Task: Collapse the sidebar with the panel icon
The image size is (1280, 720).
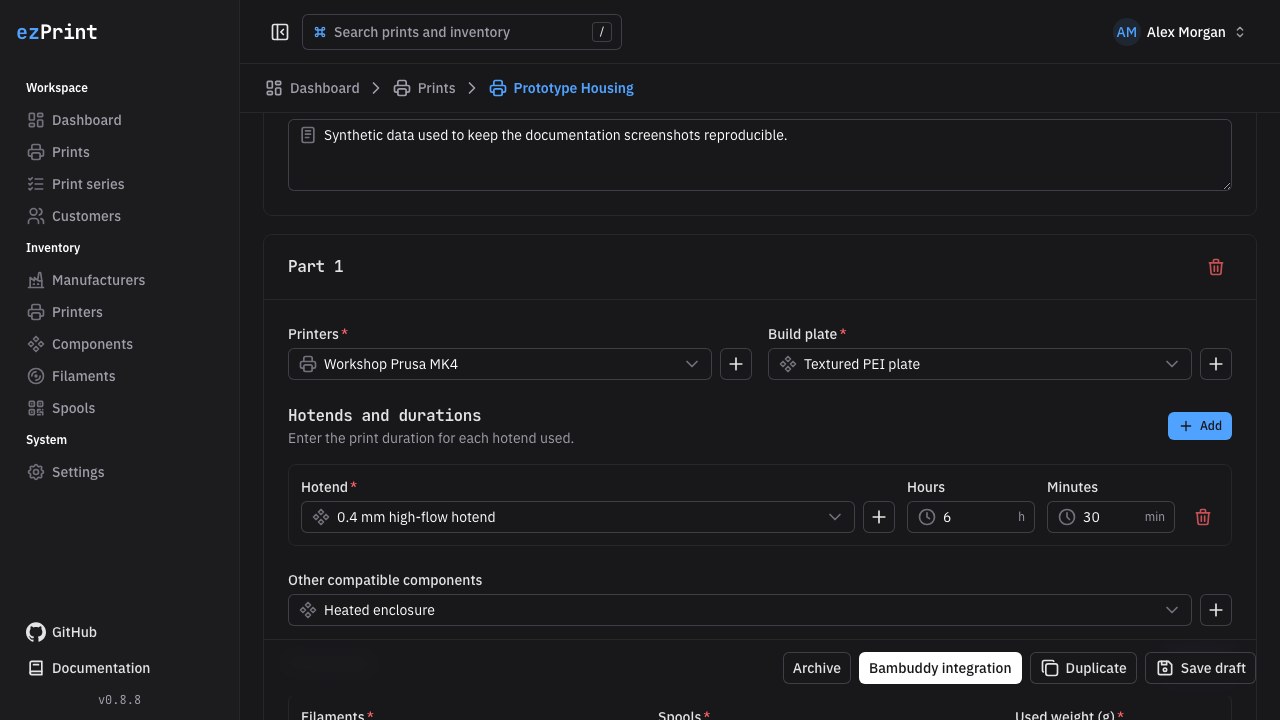Action: tap(280, 32)
